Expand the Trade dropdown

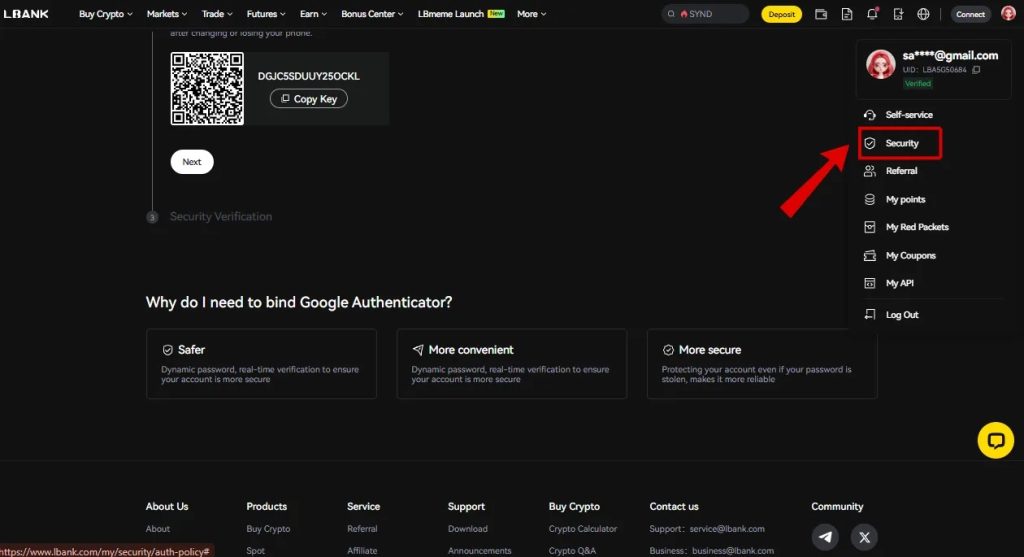(217, 14)
